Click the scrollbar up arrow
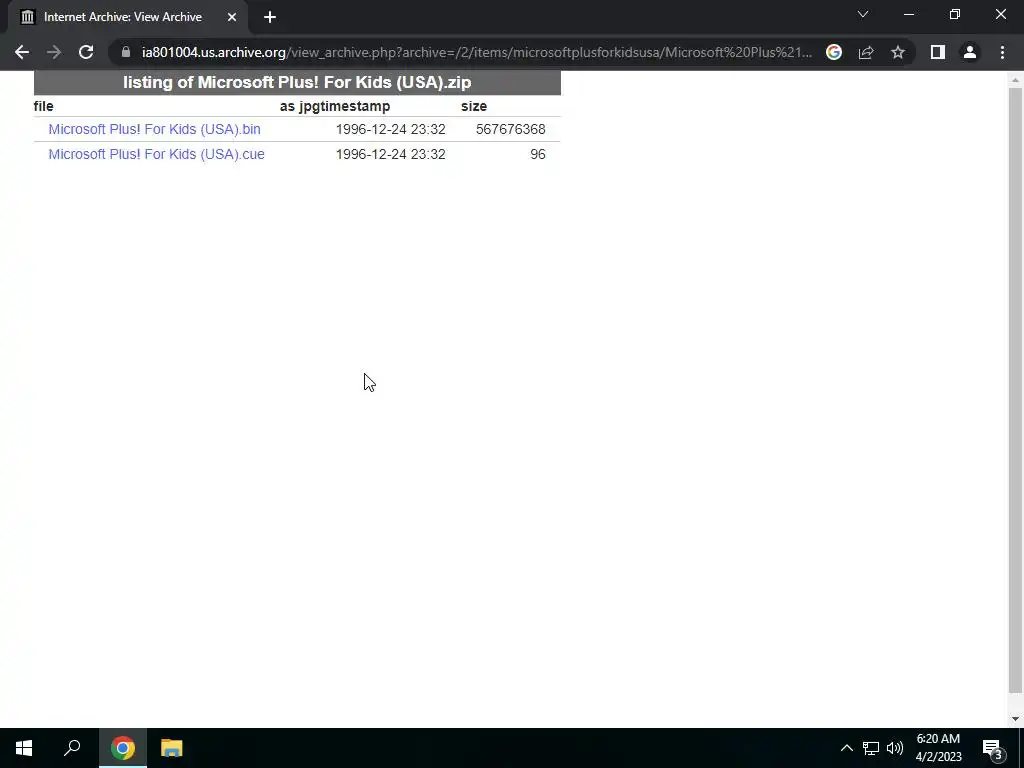Image resolution: width=1024 pixels, height=768 pixels. coord(1015,80)
